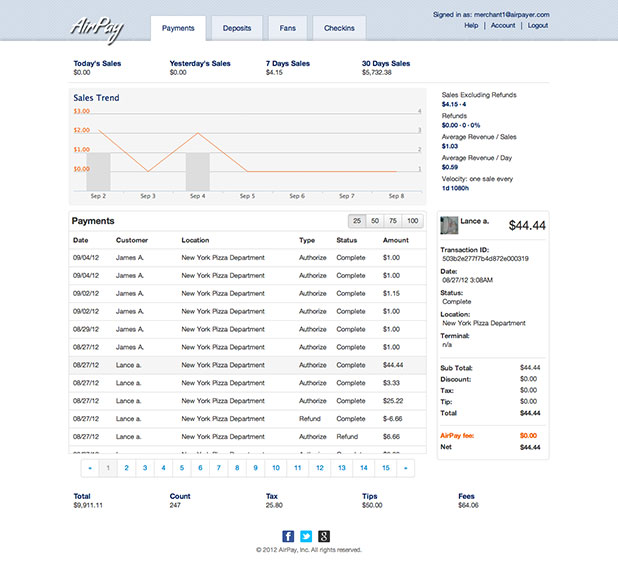This screenshot has width=618, height=575.
Task: Open the Google icon in footer
Action: coord(324,536)
